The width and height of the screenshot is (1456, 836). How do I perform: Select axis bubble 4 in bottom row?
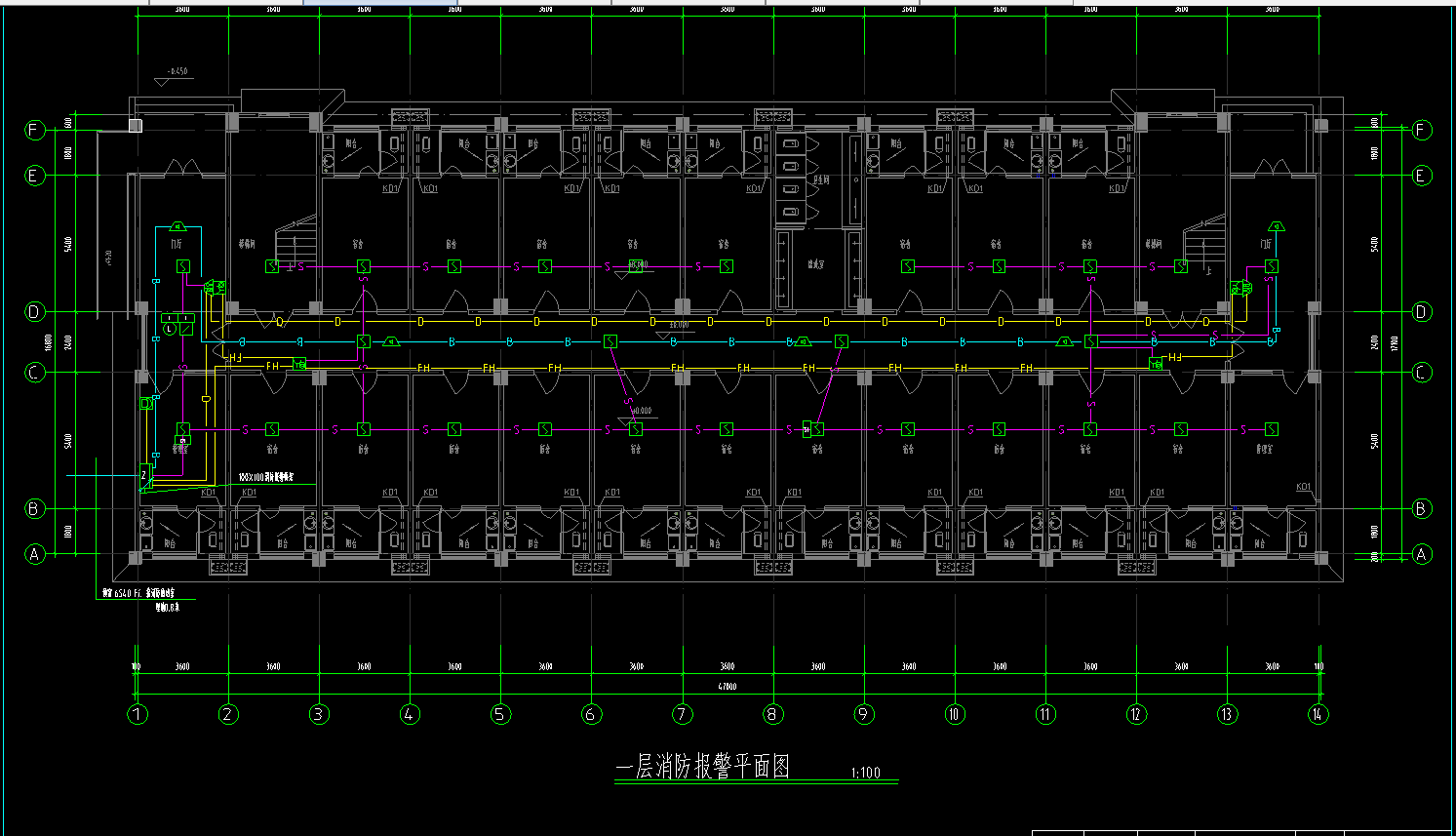[410, 714]
